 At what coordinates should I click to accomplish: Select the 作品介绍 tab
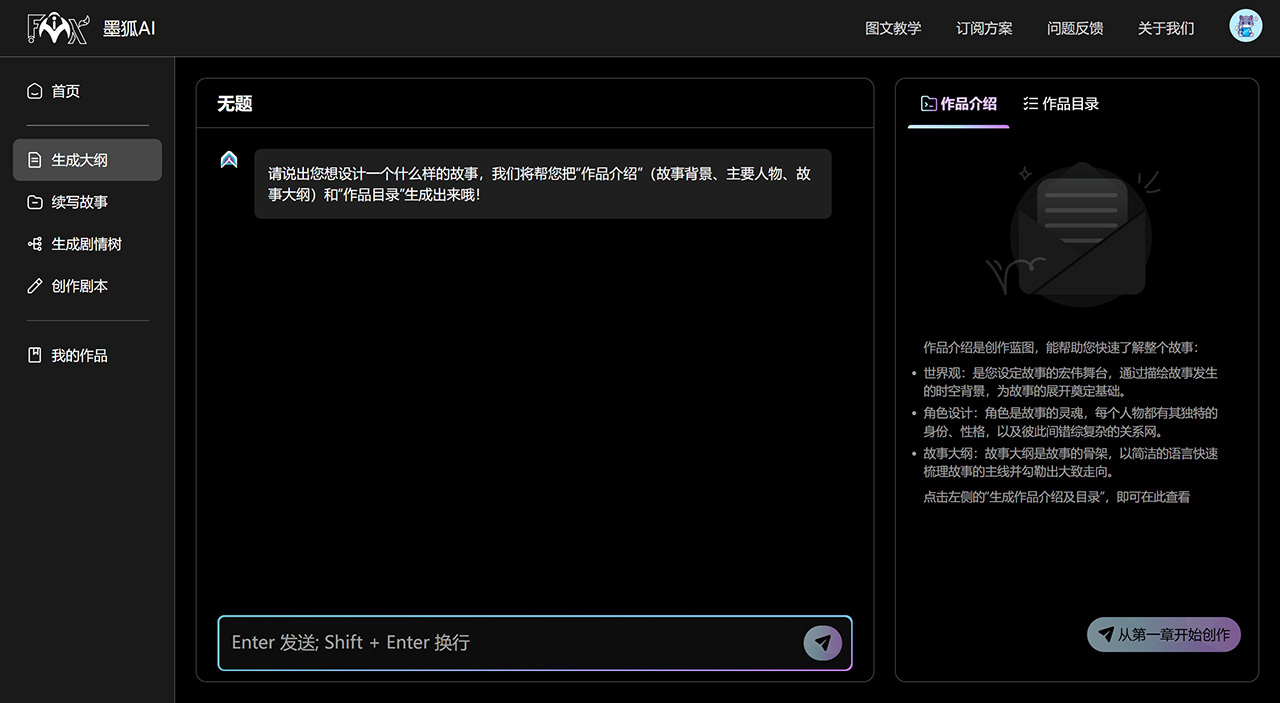coord(957,103)
